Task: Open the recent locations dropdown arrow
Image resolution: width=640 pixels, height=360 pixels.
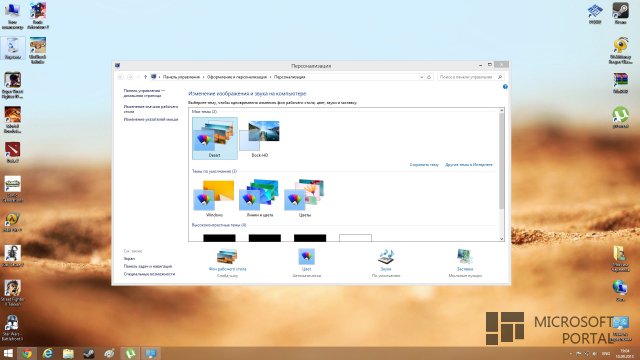Action: 138,77
